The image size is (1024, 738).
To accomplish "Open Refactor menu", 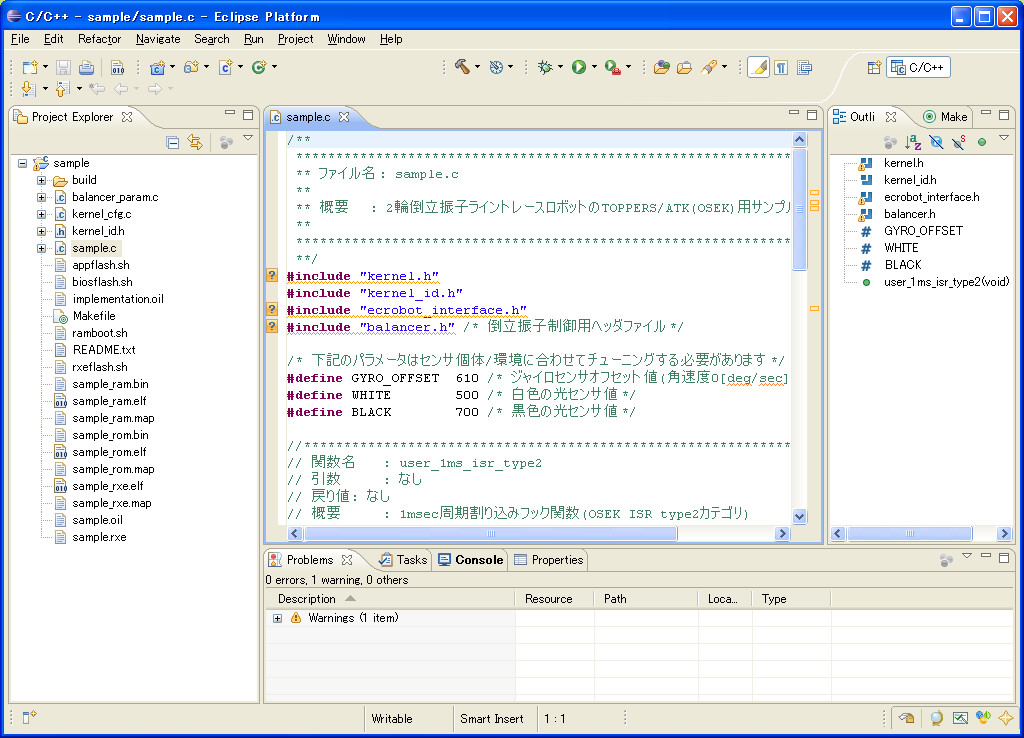I will pos(99,39).
